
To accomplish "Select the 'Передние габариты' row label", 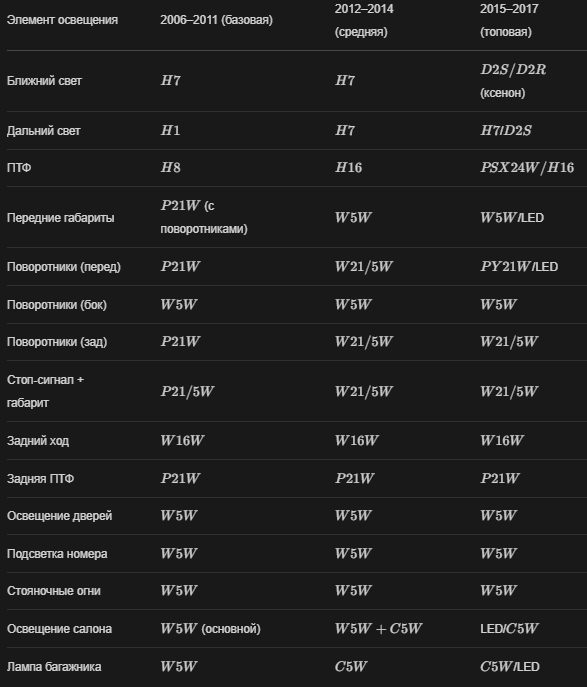I will pyautogui.click(x=60, y=218).
